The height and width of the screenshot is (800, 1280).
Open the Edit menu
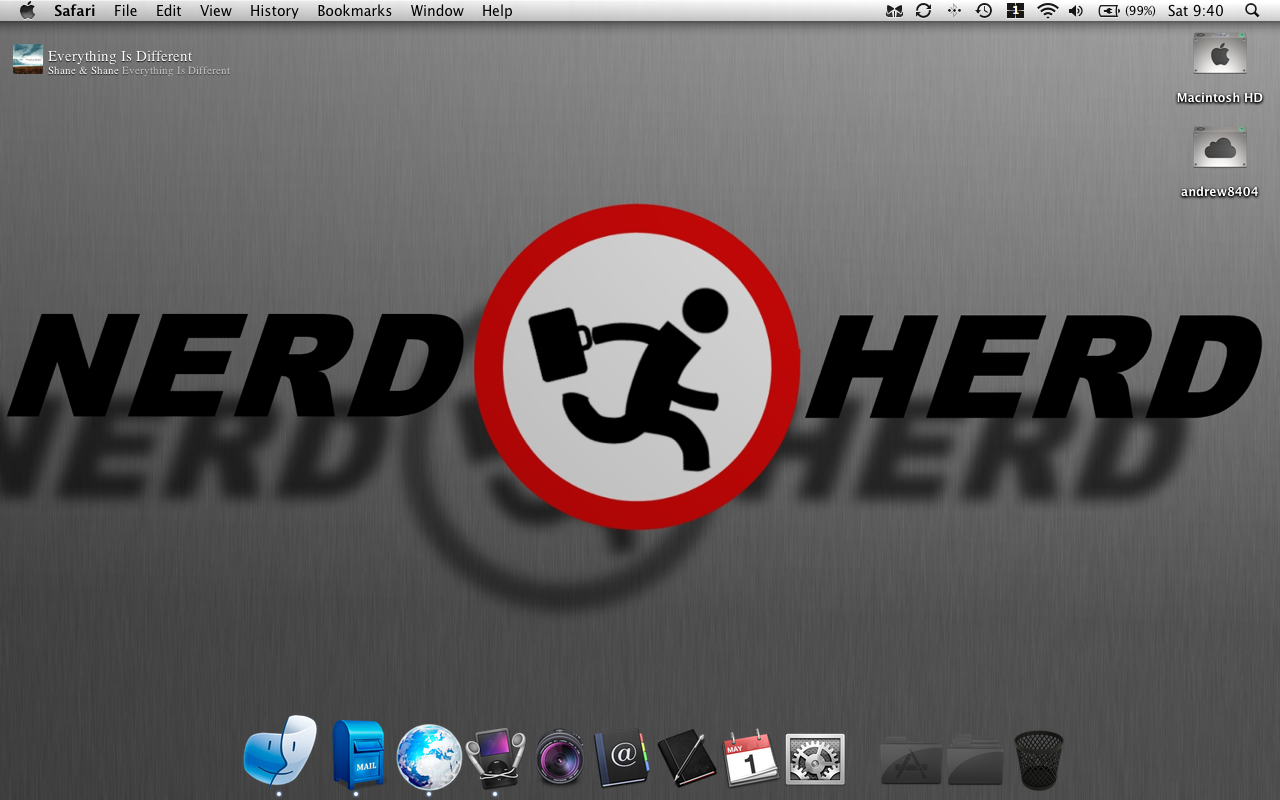pyautogui.click(x=169, y=11)
